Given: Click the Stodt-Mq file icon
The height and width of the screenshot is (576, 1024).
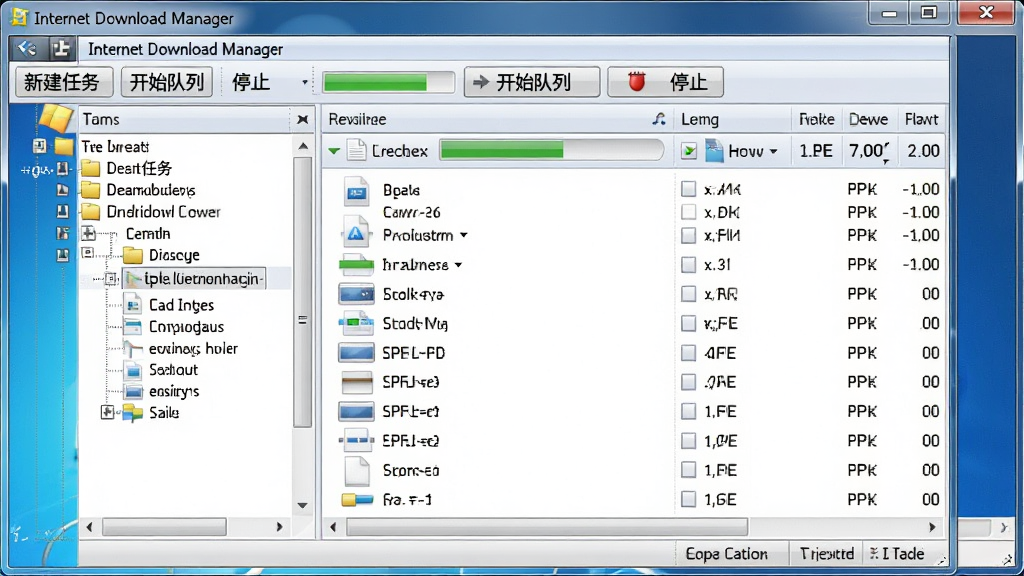Looking at the screenshot, I should click(x=356, y=323).
